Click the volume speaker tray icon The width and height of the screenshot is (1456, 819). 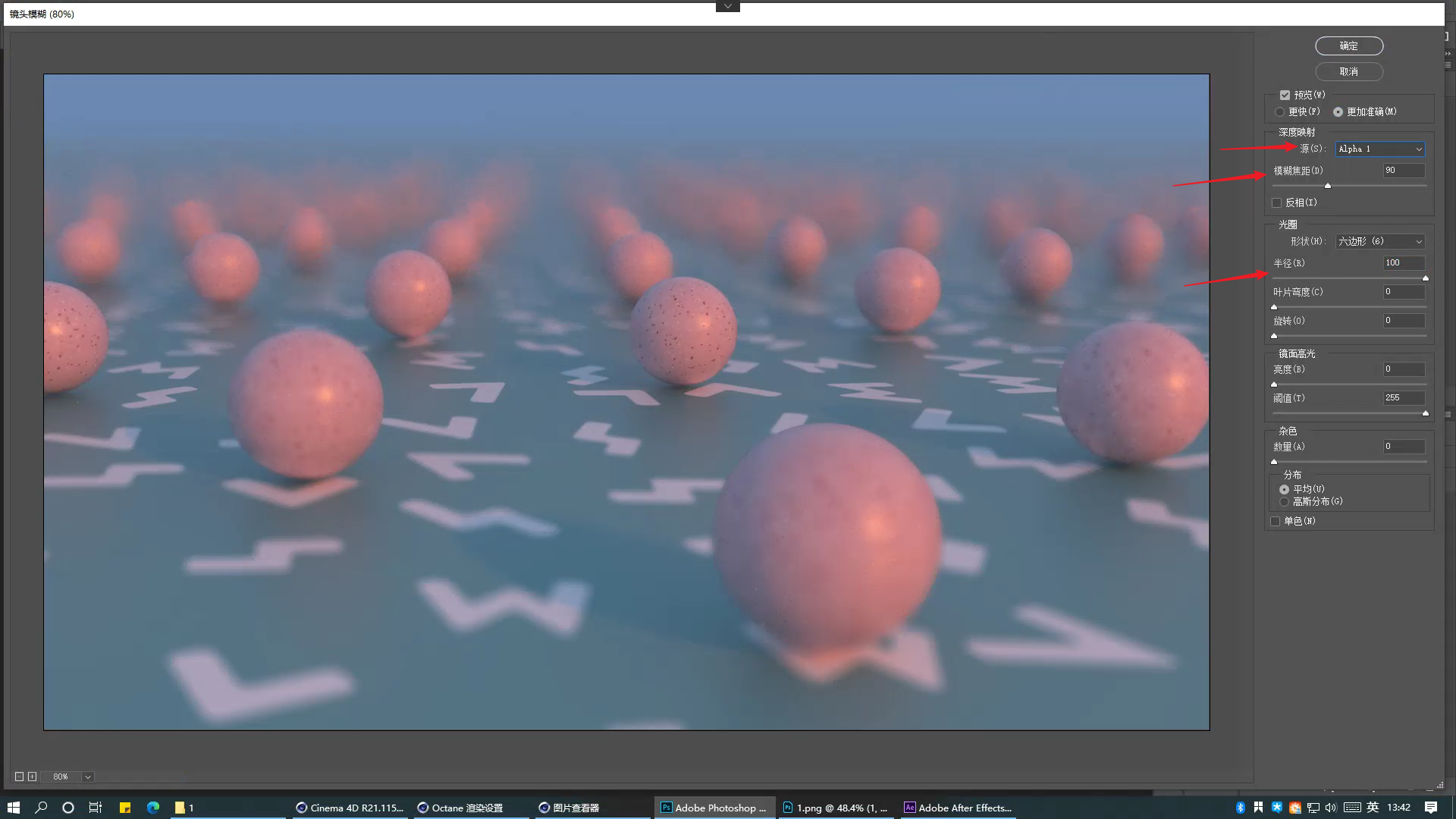pos(1331,808)
